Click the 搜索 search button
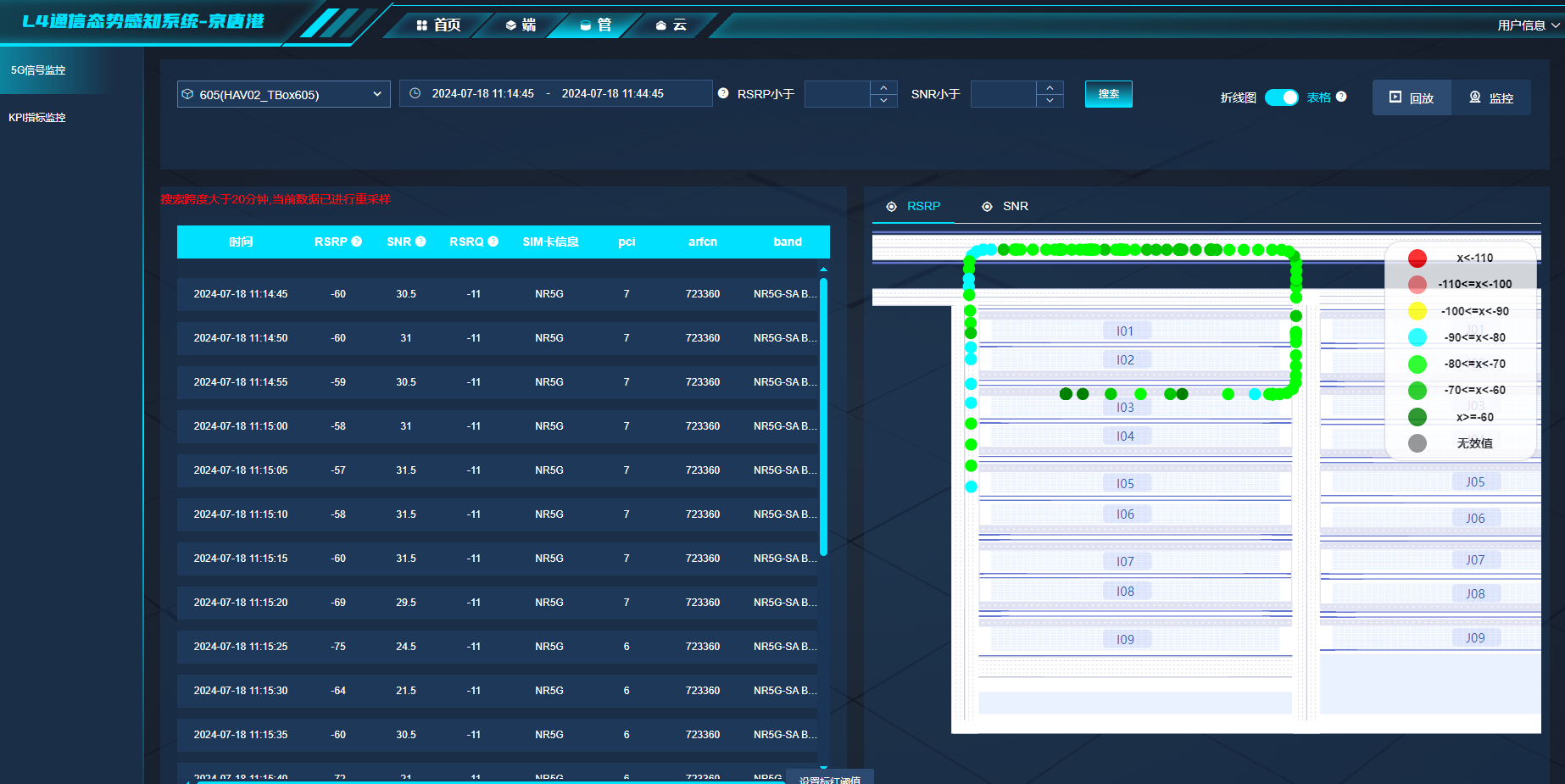 coord(1108,94)
